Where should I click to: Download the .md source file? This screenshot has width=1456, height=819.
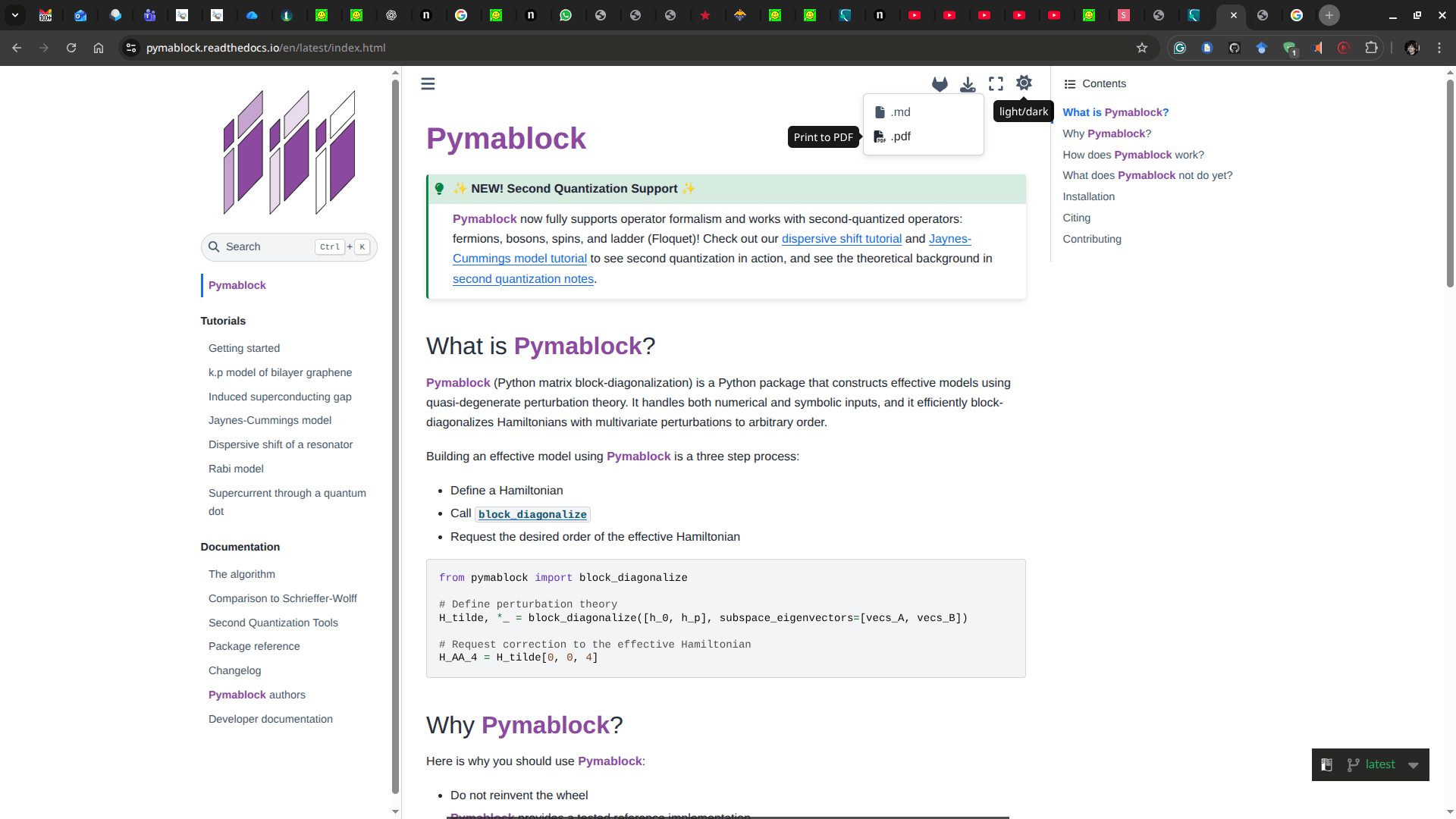click(x=900, y=112)
